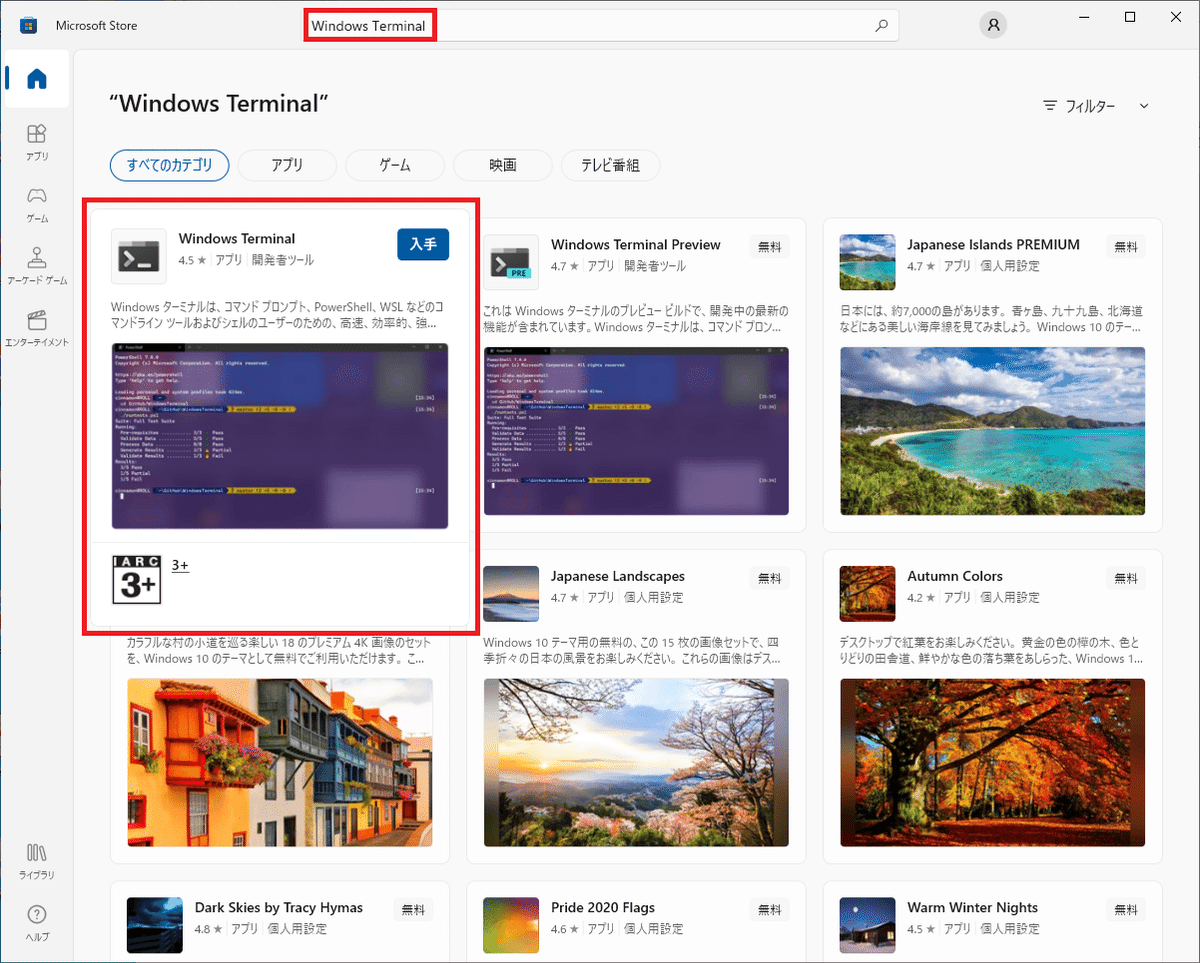Click the Autumn Colors app icon
1200x963 pixels.
867,594
